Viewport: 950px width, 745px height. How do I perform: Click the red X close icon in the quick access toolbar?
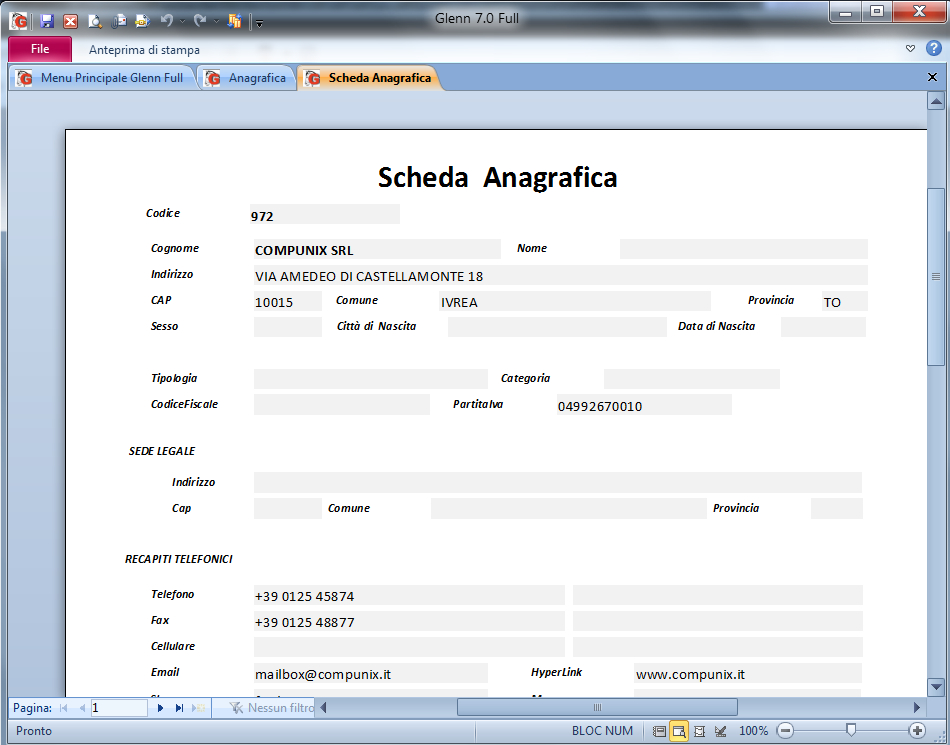[70, 21]
